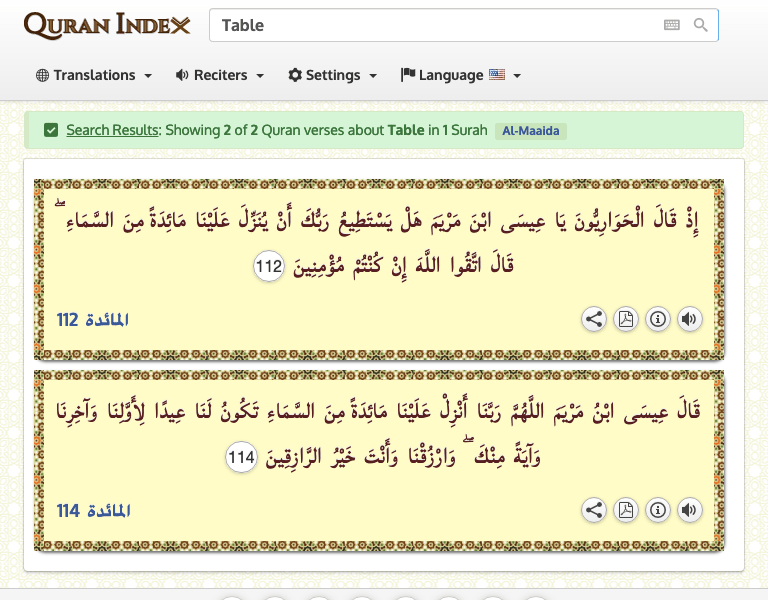The width and height of the screenshot is (768, 600).
Task: Show info for verse 112
Action: pos(658,319)
